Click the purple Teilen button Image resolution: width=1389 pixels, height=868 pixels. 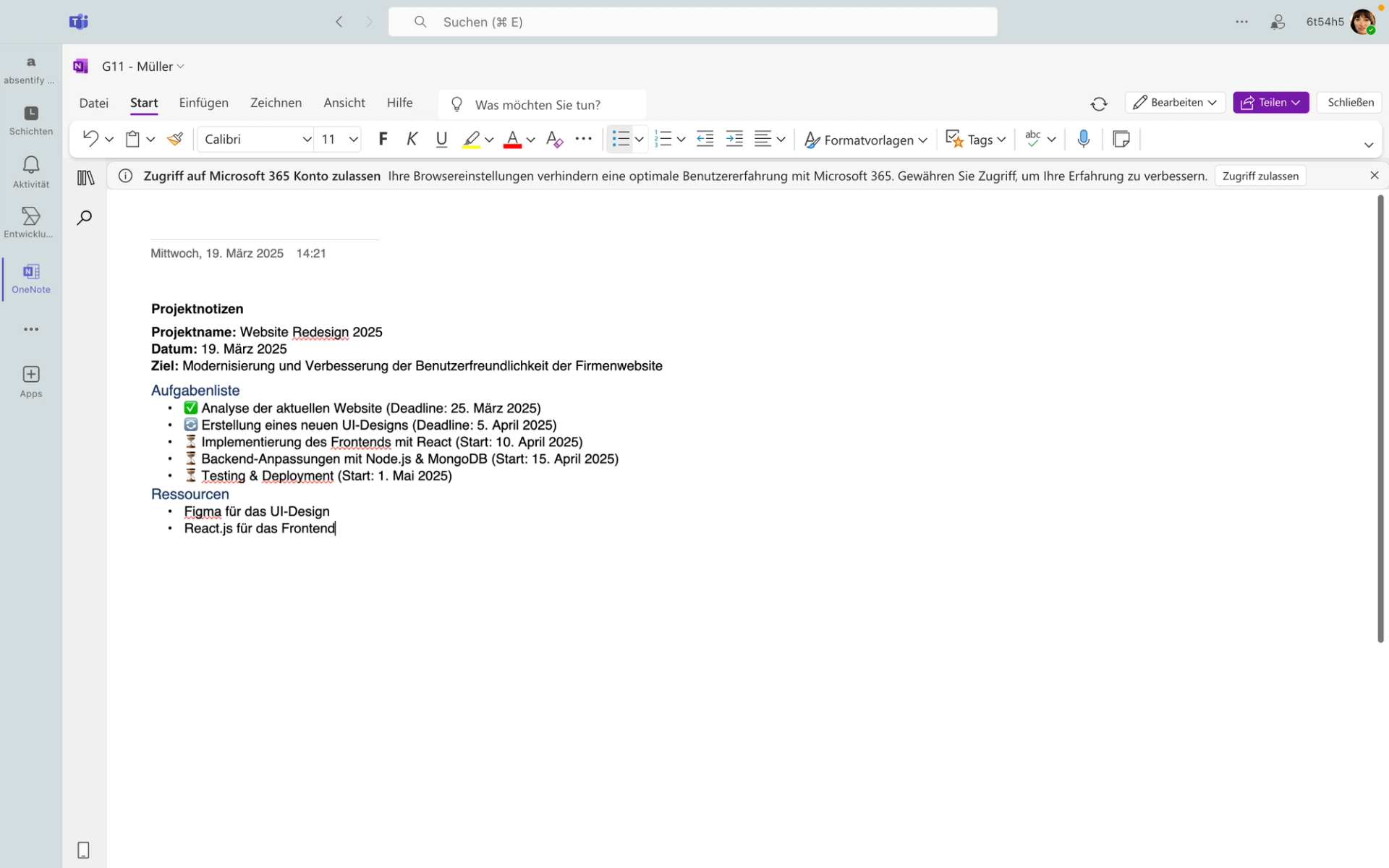point(1270,103)
